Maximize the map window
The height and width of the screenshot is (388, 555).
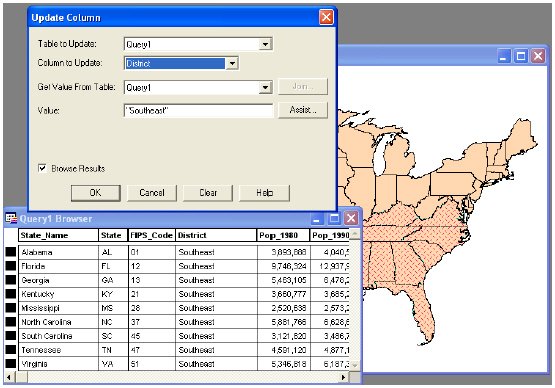tap(521, 56)
